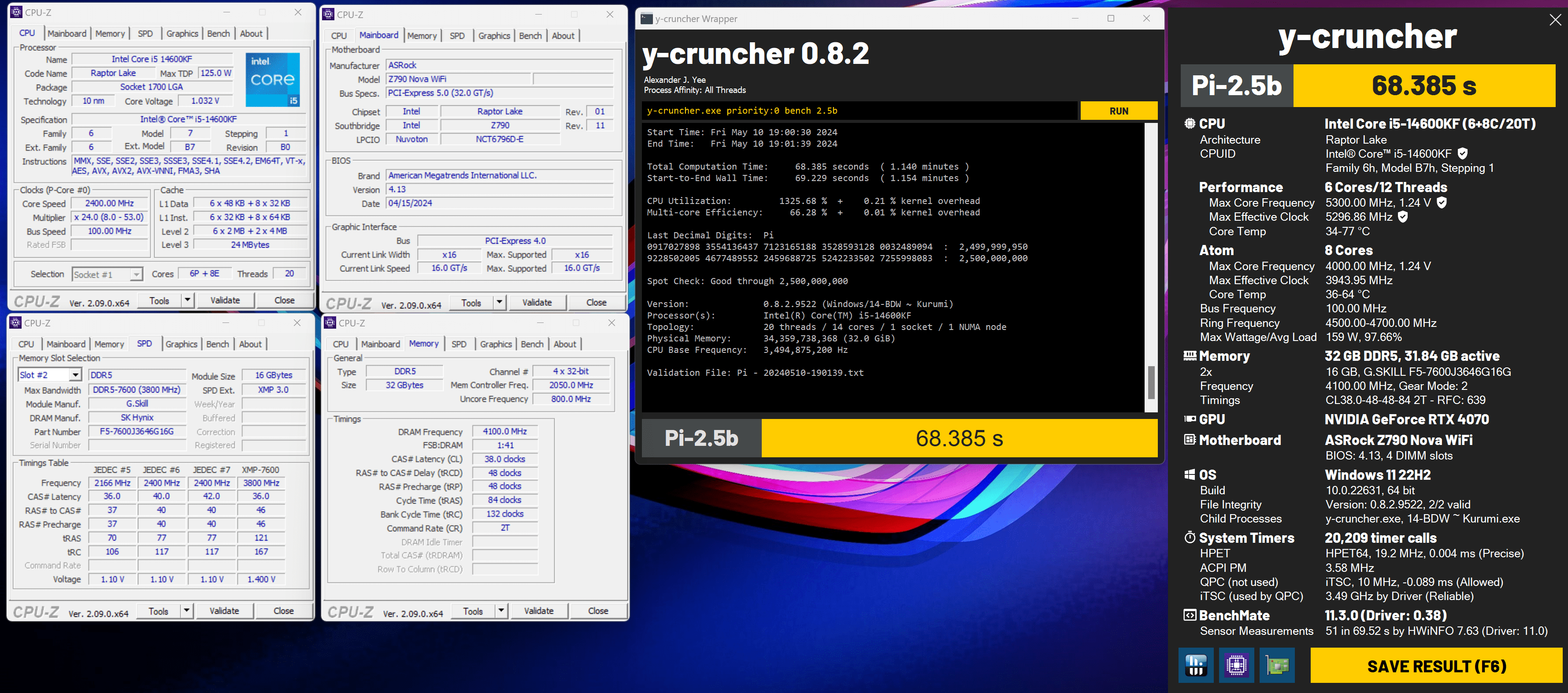This screenshot has height=693, width=1568.
Task: Click the BIOS Version value 4.13
Action: point(499,189)
